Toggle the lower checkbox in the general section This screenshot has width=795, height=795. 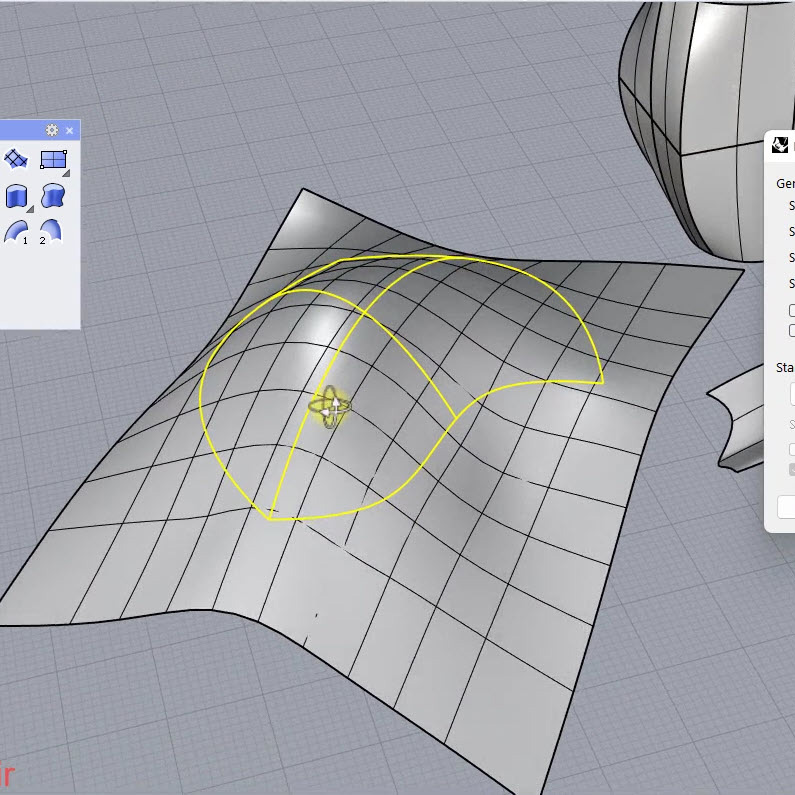[x=792, y=331]
